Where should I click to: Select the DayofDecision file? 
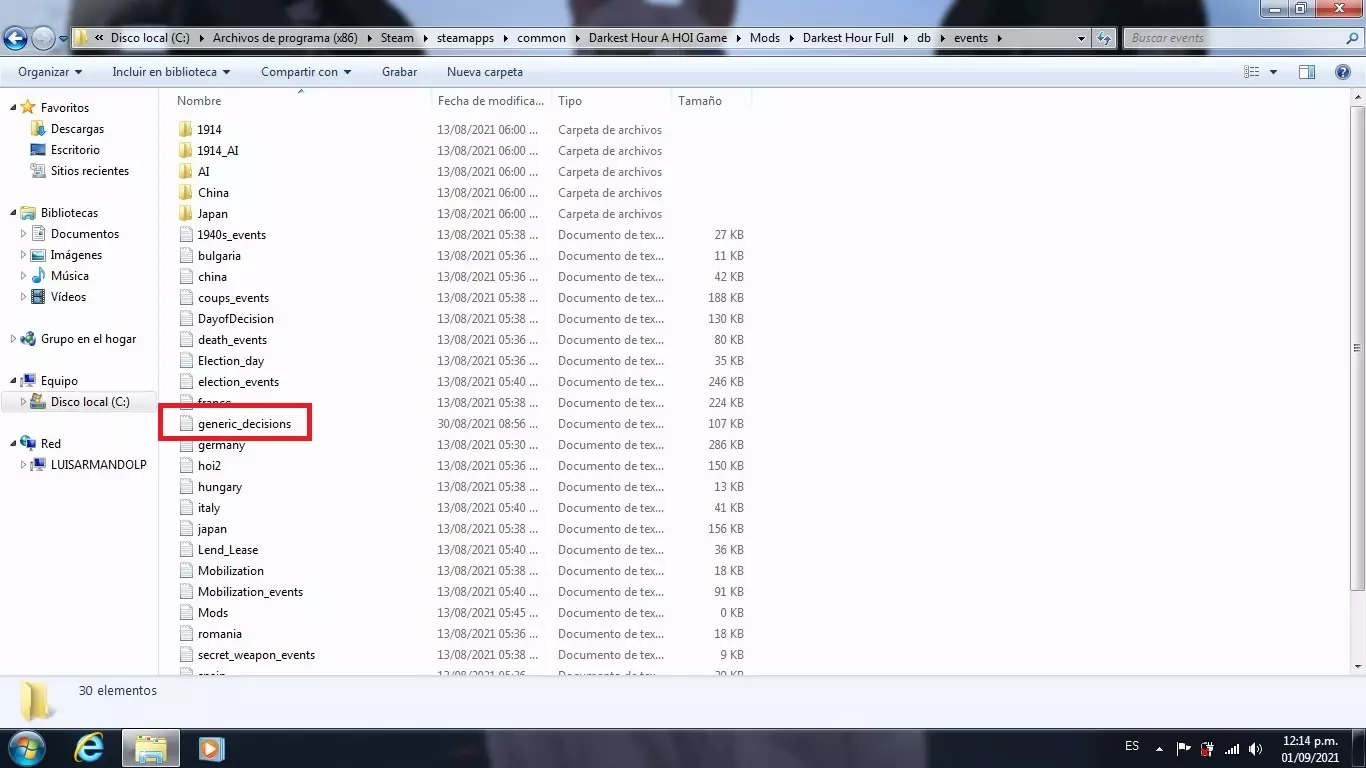pos(236,319)
